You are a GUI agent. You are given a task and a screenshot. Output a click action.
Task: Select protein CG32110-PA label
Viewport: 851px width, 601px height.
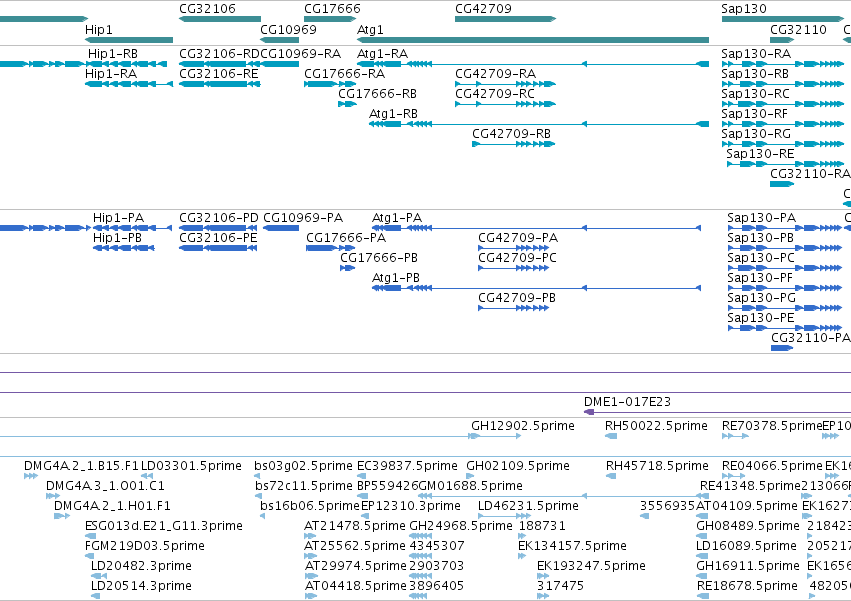(811, 338)
